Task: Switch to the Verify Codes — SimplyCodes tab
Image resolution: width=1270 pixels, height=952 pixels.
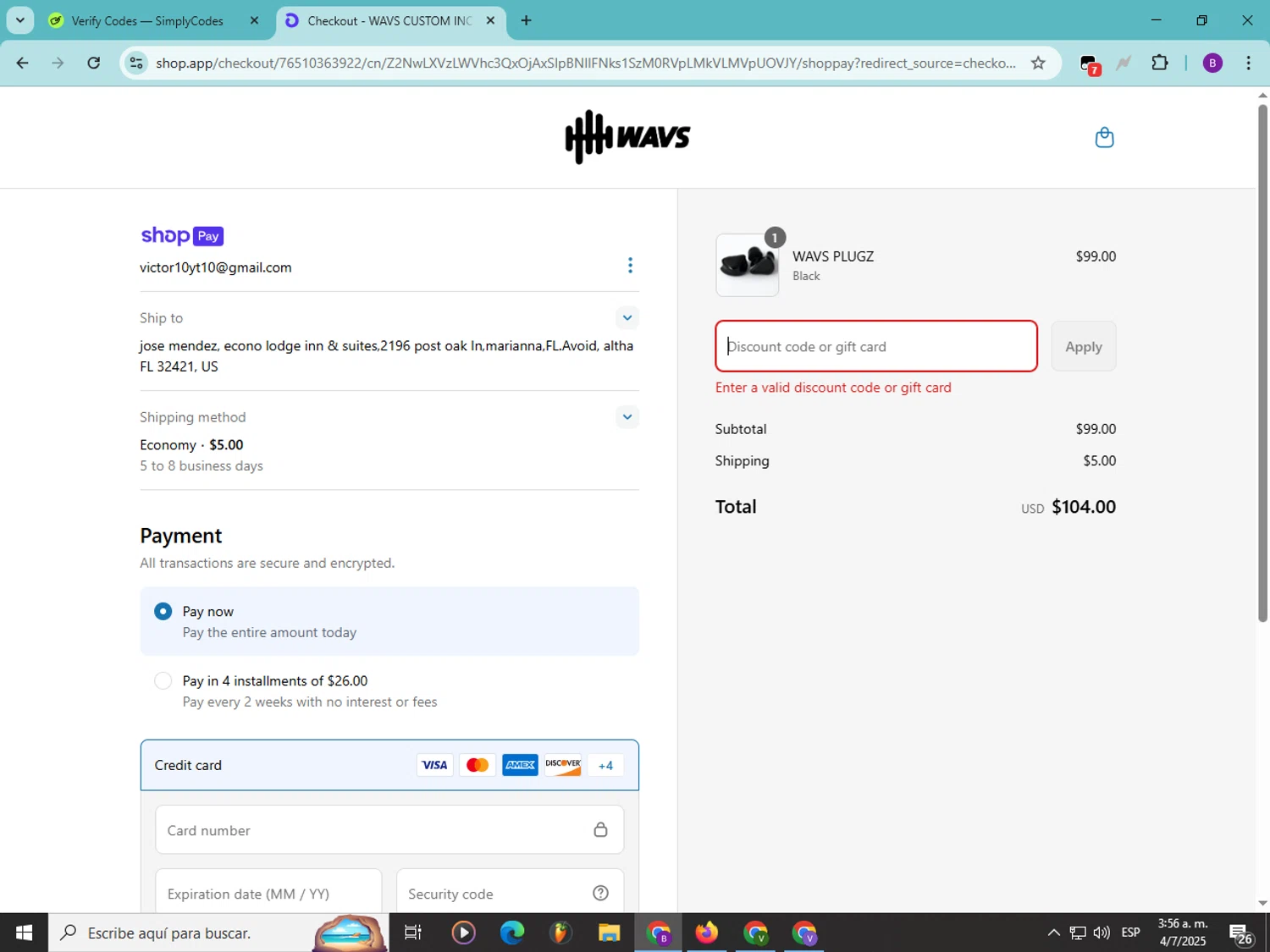Action: (147, 20)
